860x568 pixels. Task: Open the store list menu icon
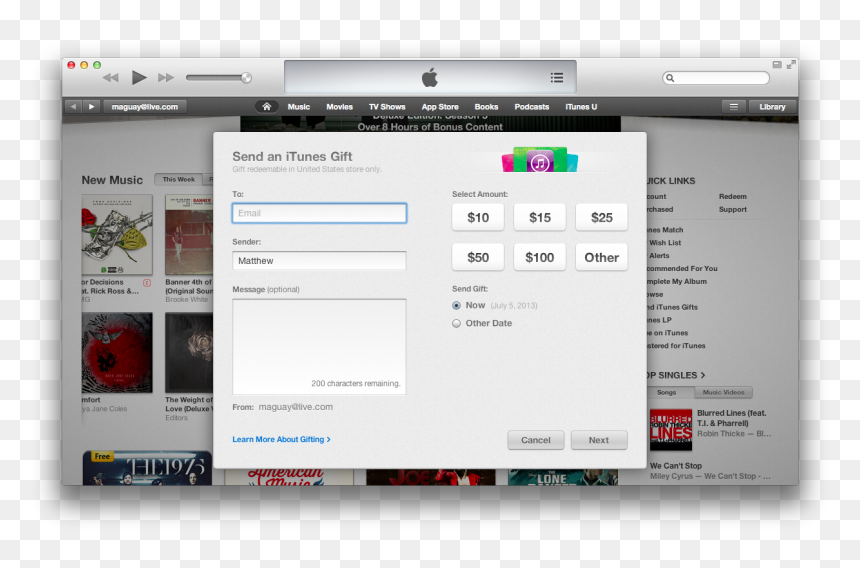(x=733, y=107)
